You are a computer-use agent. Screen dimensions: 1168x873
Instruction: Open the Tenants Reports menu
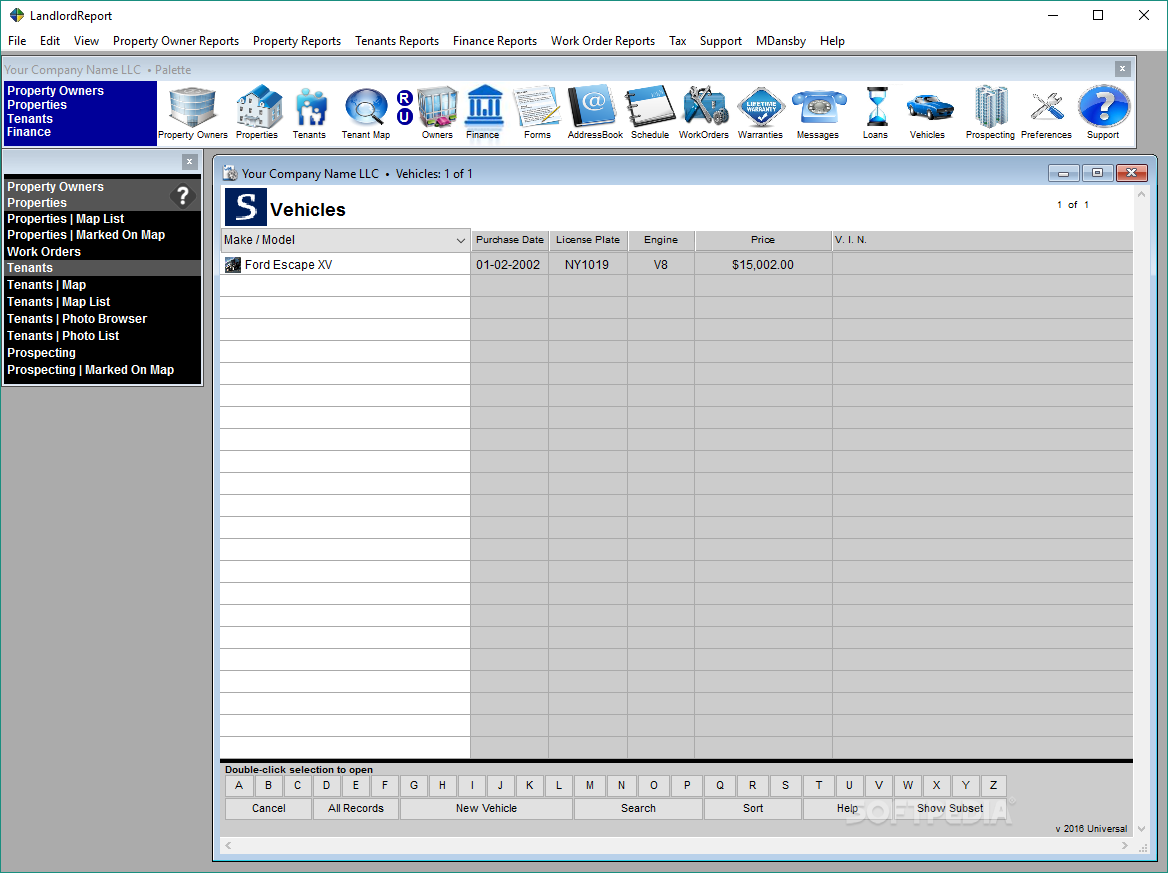[397, 41]
